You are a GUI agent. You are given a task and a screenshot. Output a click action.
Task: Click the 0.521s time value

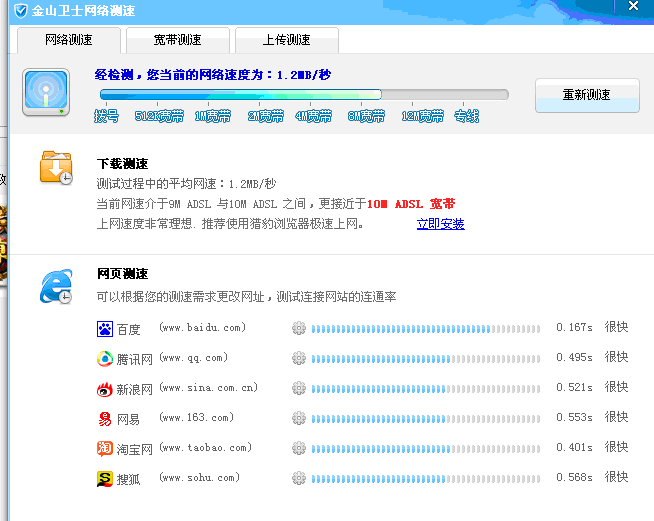tap(574, 388)
